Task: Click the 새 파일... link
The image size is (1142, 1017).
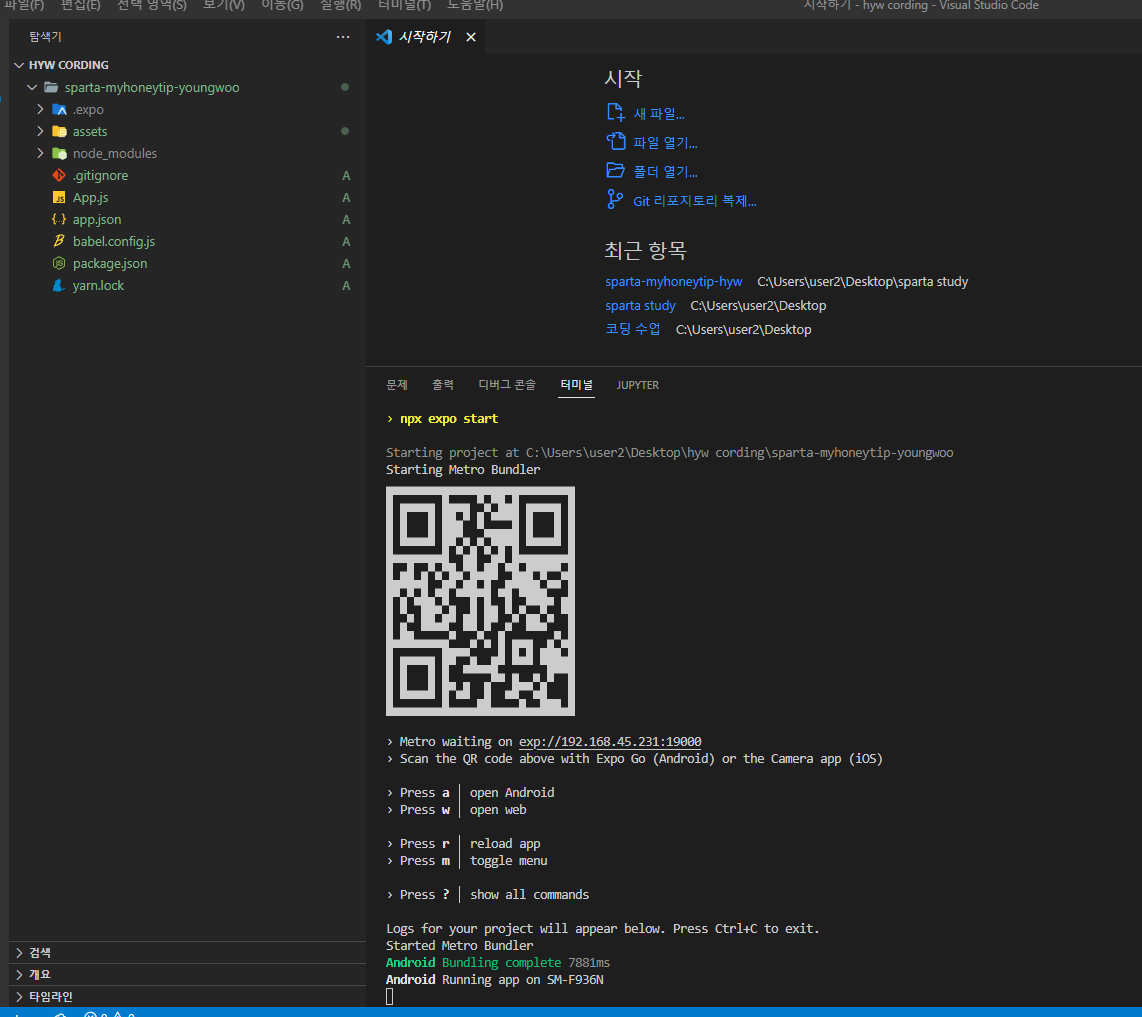Action: [659, 114]
